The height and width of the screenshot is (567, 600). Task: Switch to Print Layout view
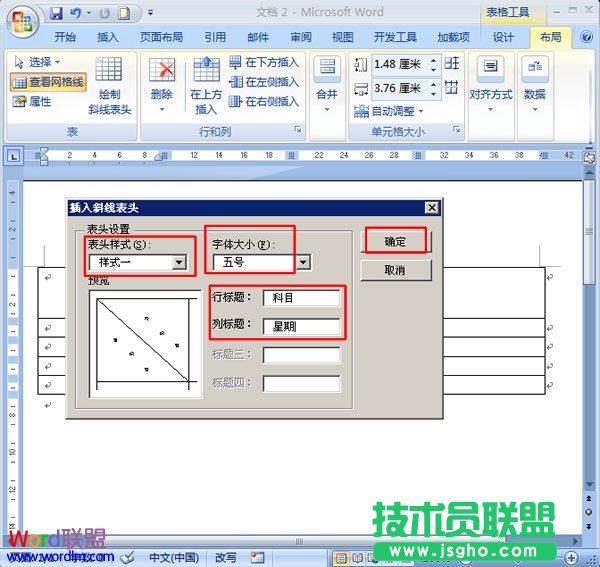[x=341, y=558]
